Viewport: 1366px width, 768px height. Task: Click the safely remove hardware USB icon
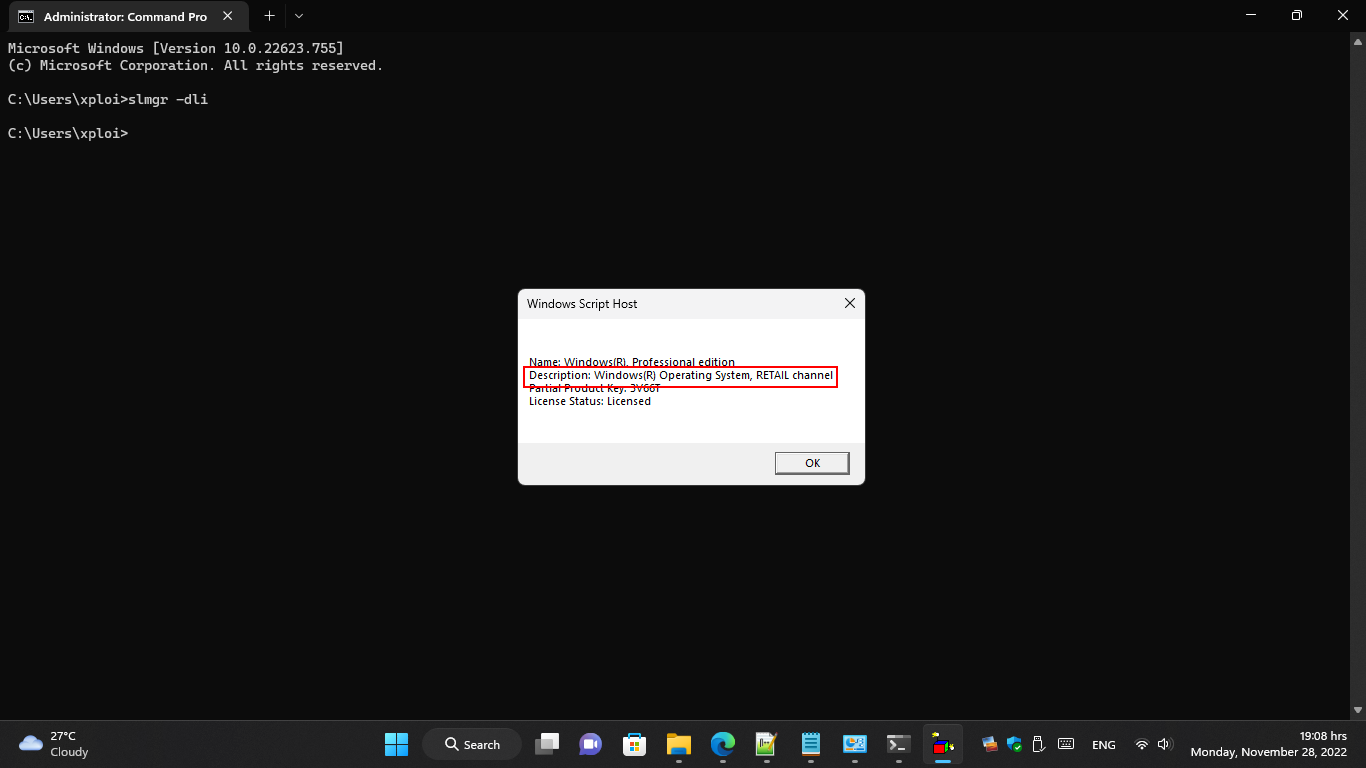coord(1038,744)
